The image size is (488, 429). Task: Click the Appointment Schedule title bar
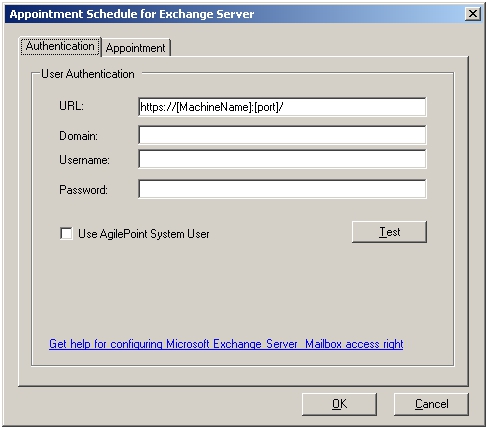233,14
